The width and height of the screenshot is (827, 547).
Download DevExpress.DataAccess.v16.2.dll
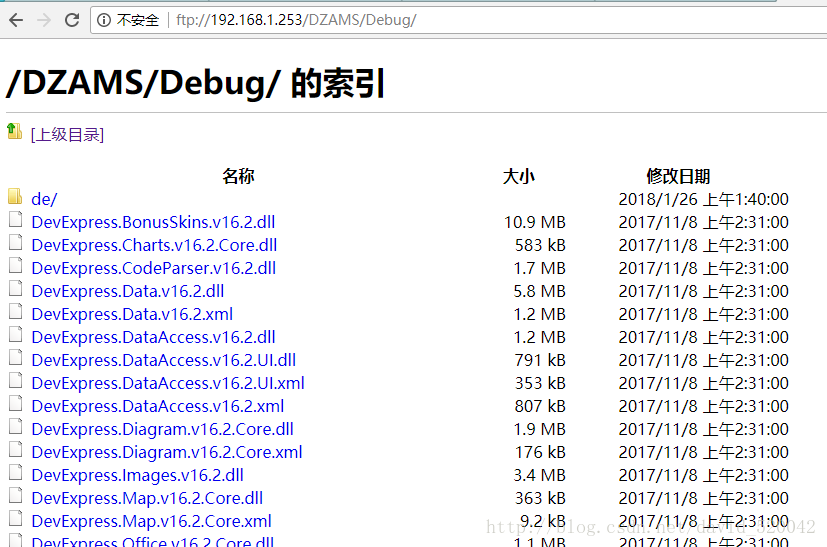click(153, 337)
